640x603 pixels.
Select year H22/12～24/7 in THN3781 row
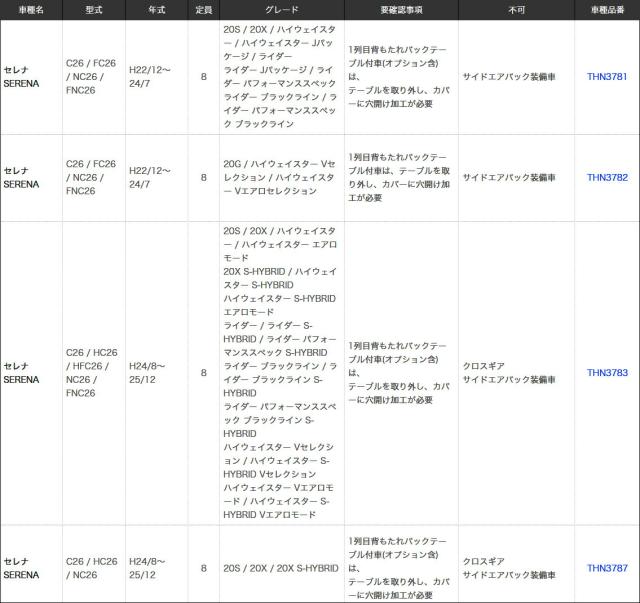click(x=150, y=77)
